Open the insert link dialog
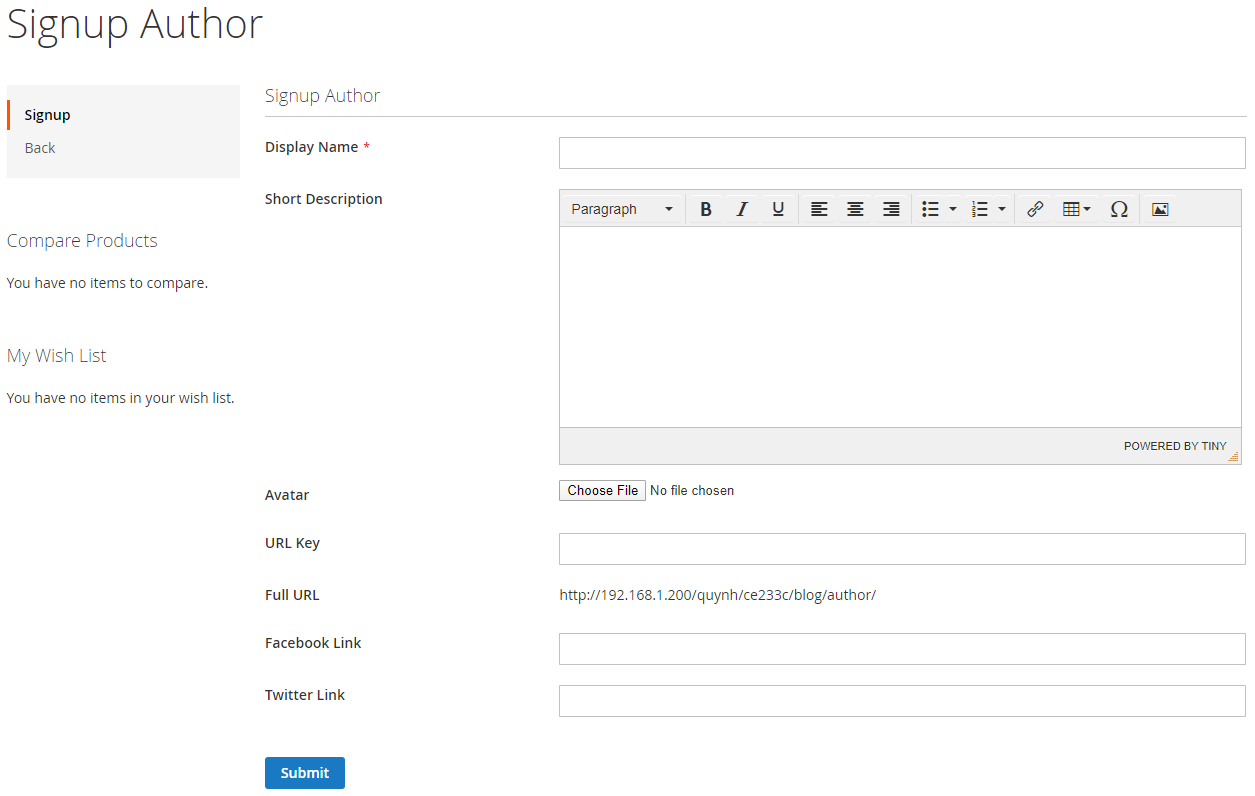This screenshot has width=1255, height=796. coord(1035,209)
